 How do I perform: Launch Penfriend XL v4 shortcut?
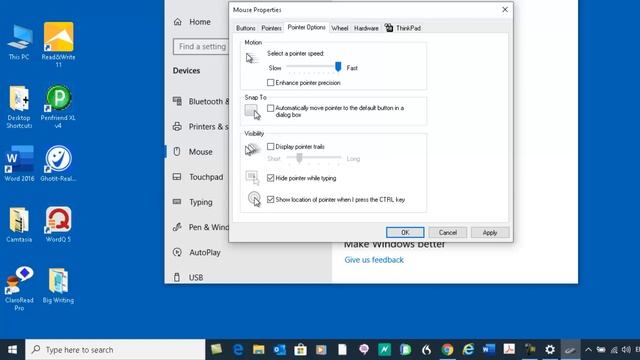58,107
